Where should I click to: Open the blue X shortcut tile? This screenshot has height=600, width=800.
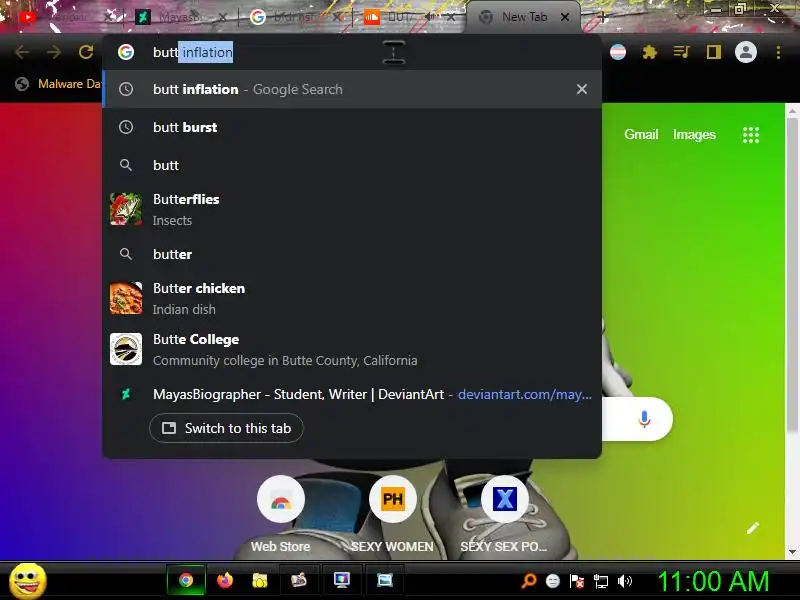click(504, 514)
